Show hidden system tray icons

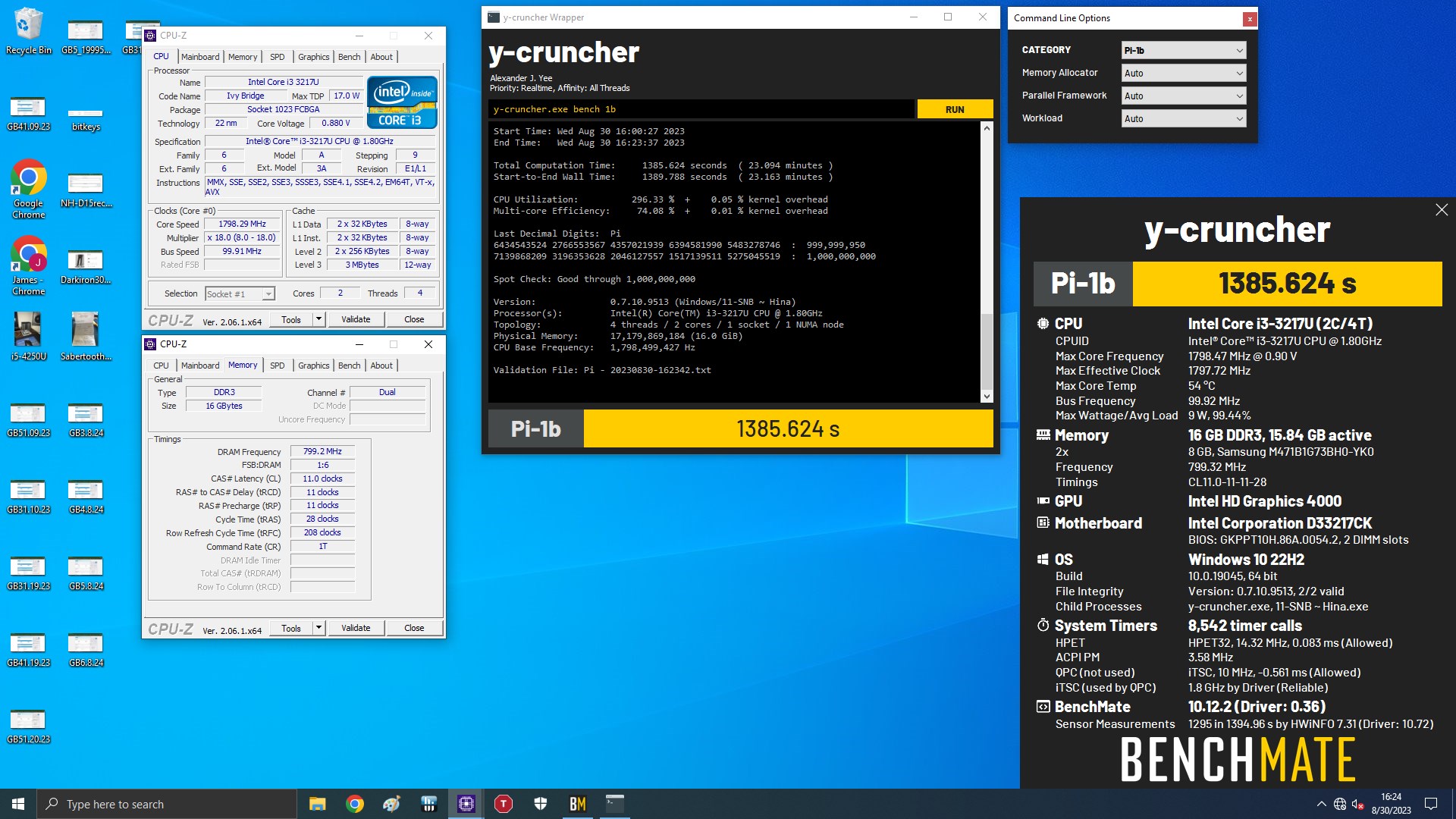(x=1321, y=804)
